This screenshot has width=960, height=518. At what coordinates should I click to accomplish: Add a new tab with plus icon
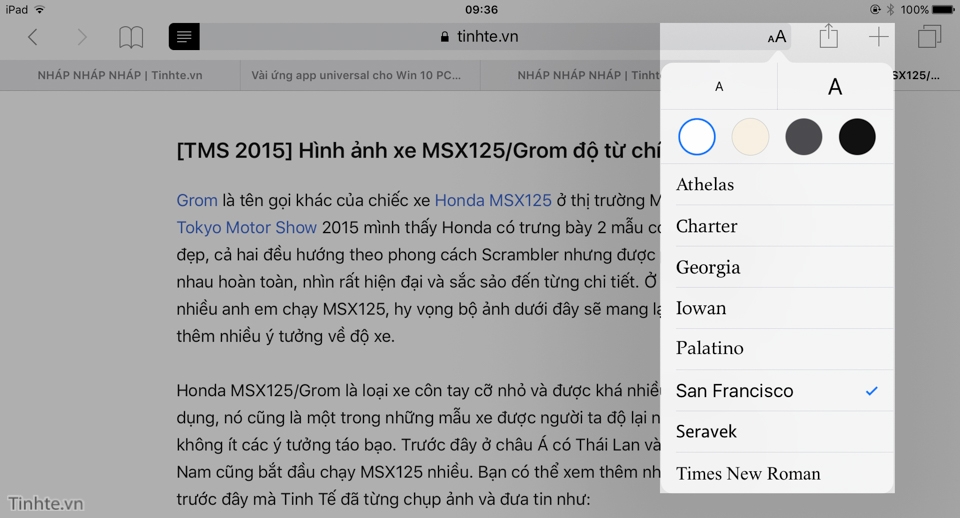click(879, 37)
